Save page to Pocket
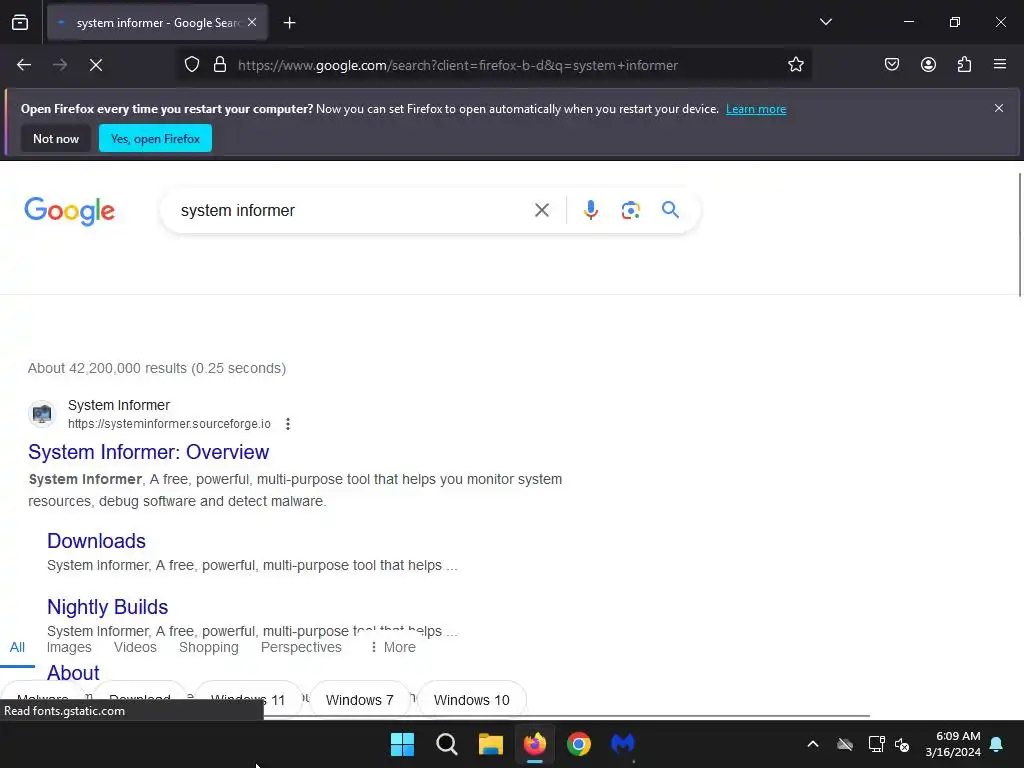 pos(891,65)
